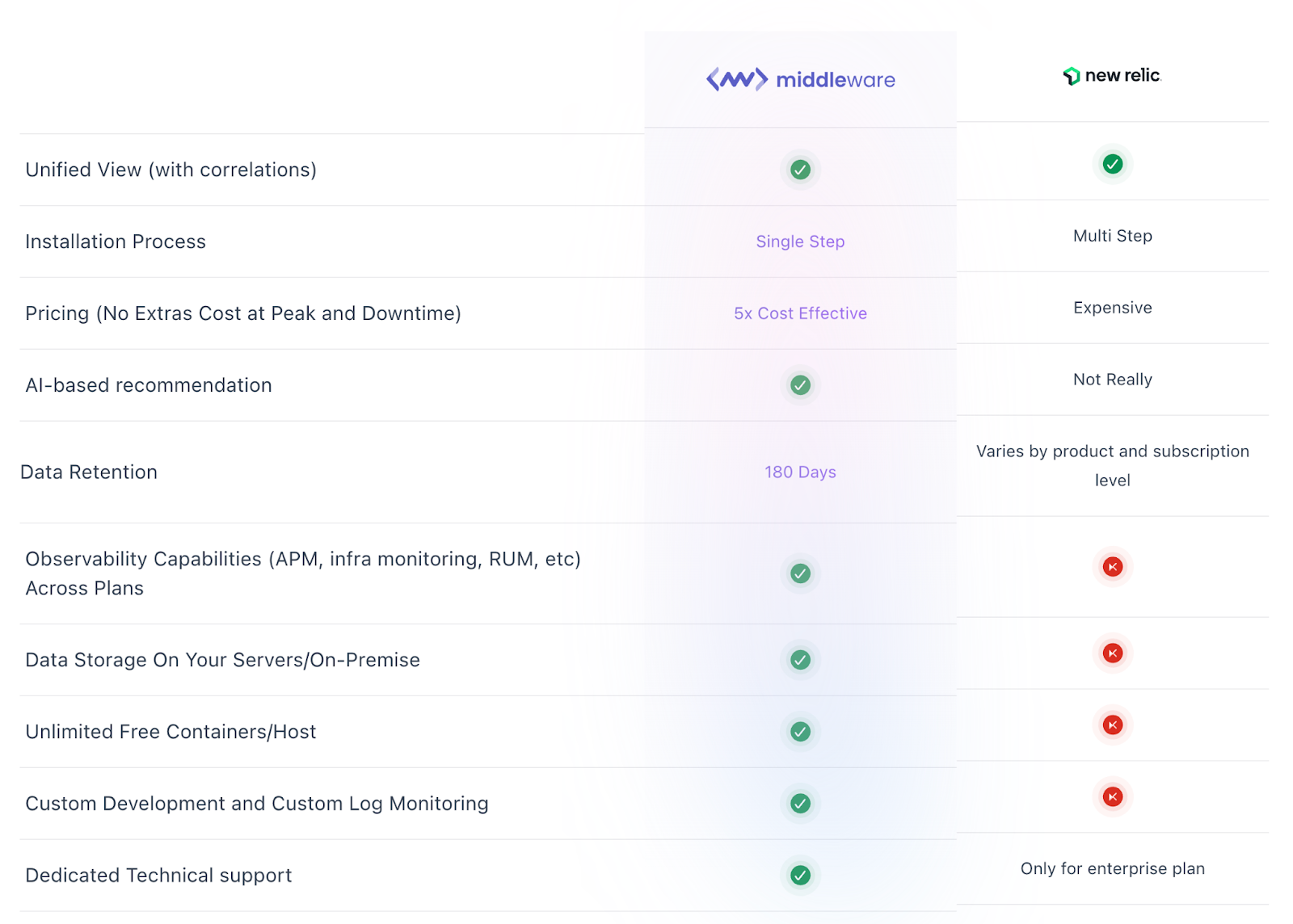Select the 'Data Retention' row label
Image resolution: width=1293 pixels, height=924 pixels.
tap(89, 472)
